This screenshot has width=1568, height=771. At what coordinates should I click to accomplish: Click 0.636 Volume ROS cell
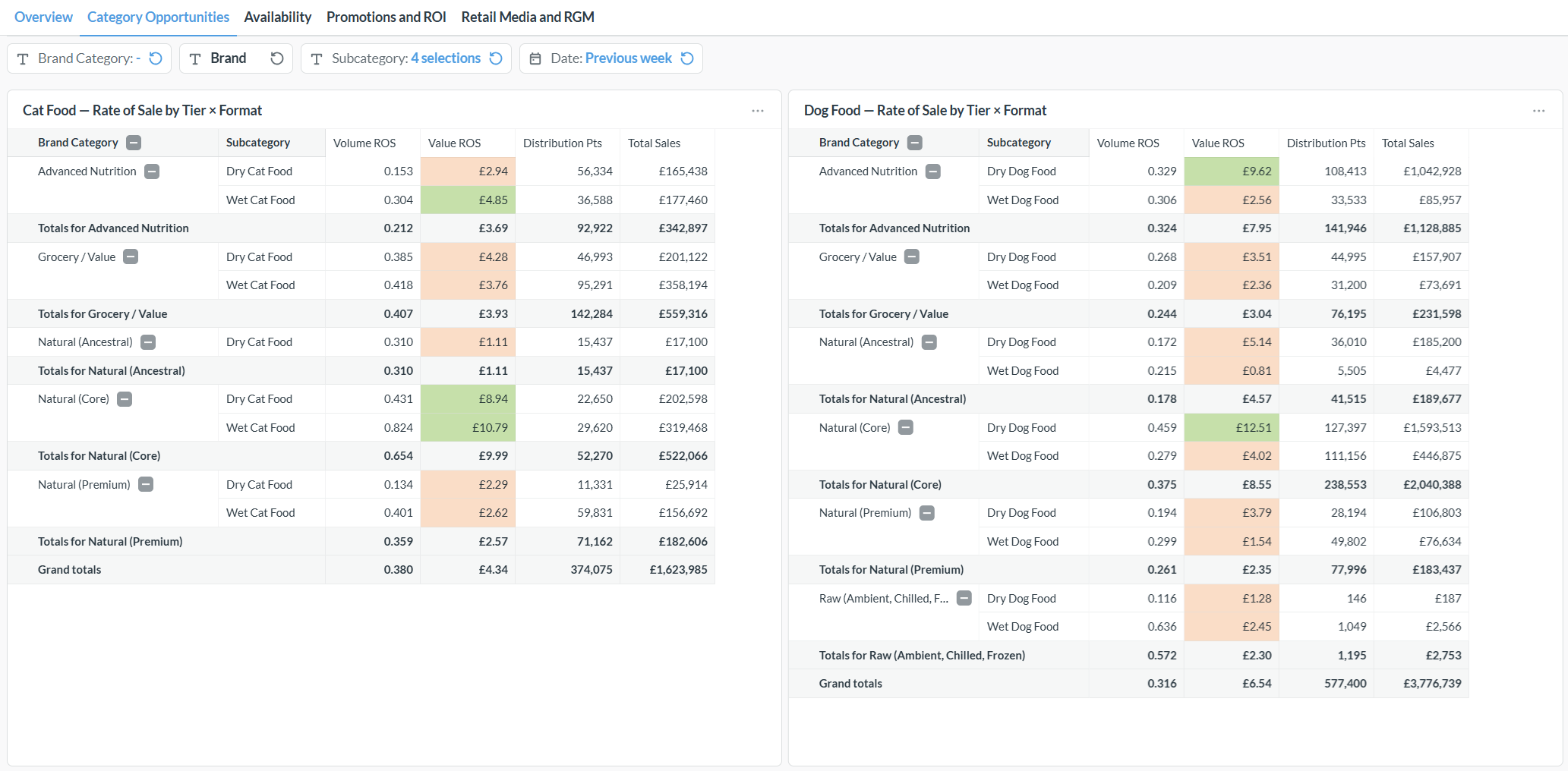[1137, 627]
